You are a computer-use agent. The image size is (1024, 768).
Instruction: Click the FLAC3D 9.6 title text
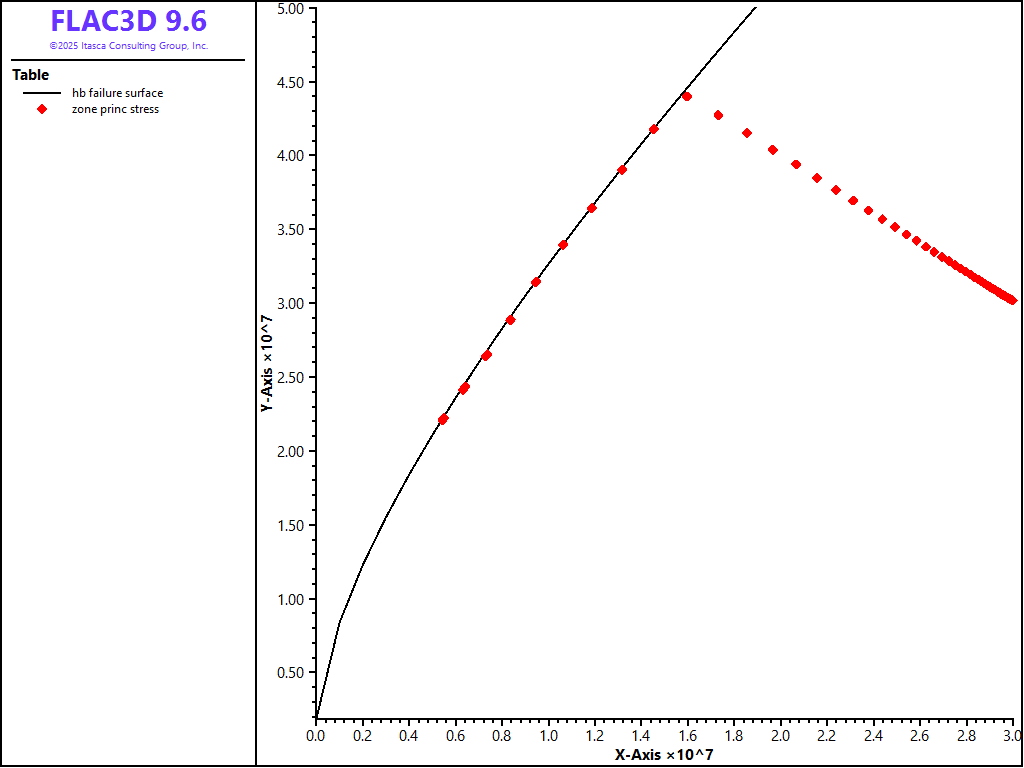[x=129, y=21]
